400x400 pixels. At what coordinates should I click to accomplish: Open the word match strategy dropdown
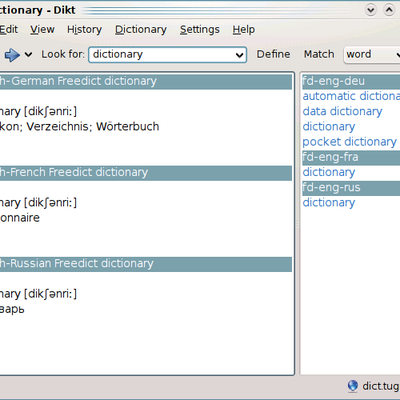372,55
